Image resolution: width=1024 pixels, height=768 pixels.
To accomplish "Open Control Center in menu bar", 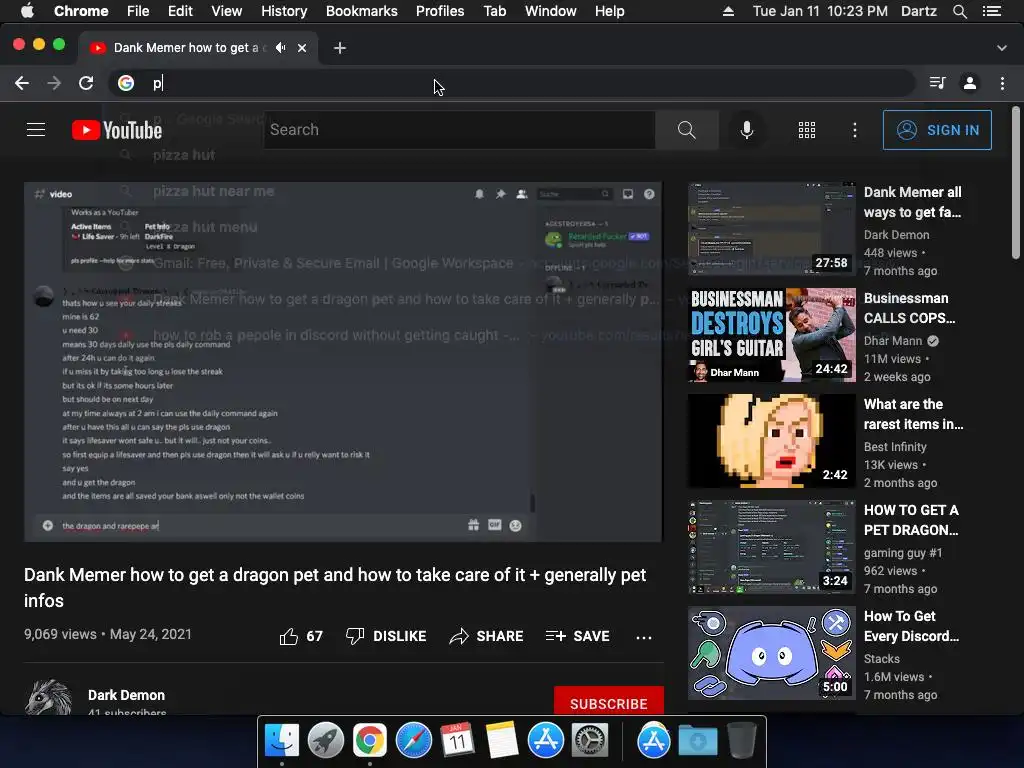I will pos(992,11).
